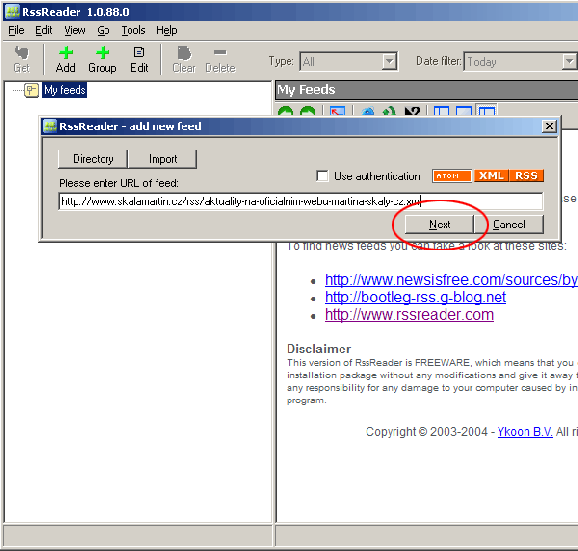Click the add new feed dialog title icon
The width and height of the screenshot is (578, 551).
pos(50,126)
